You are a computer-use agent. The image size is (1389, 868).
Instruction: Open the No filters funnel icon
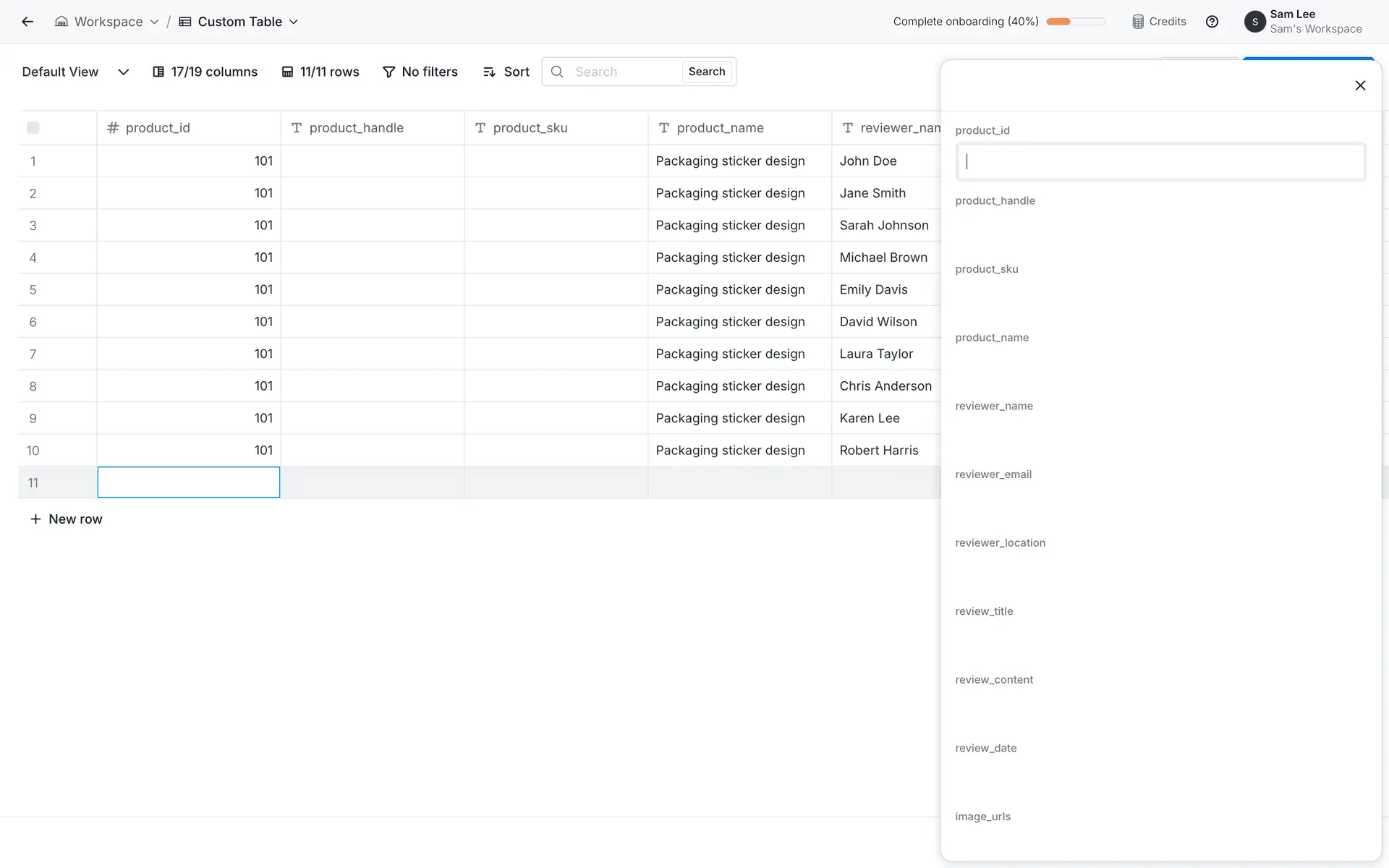point(388,72)
